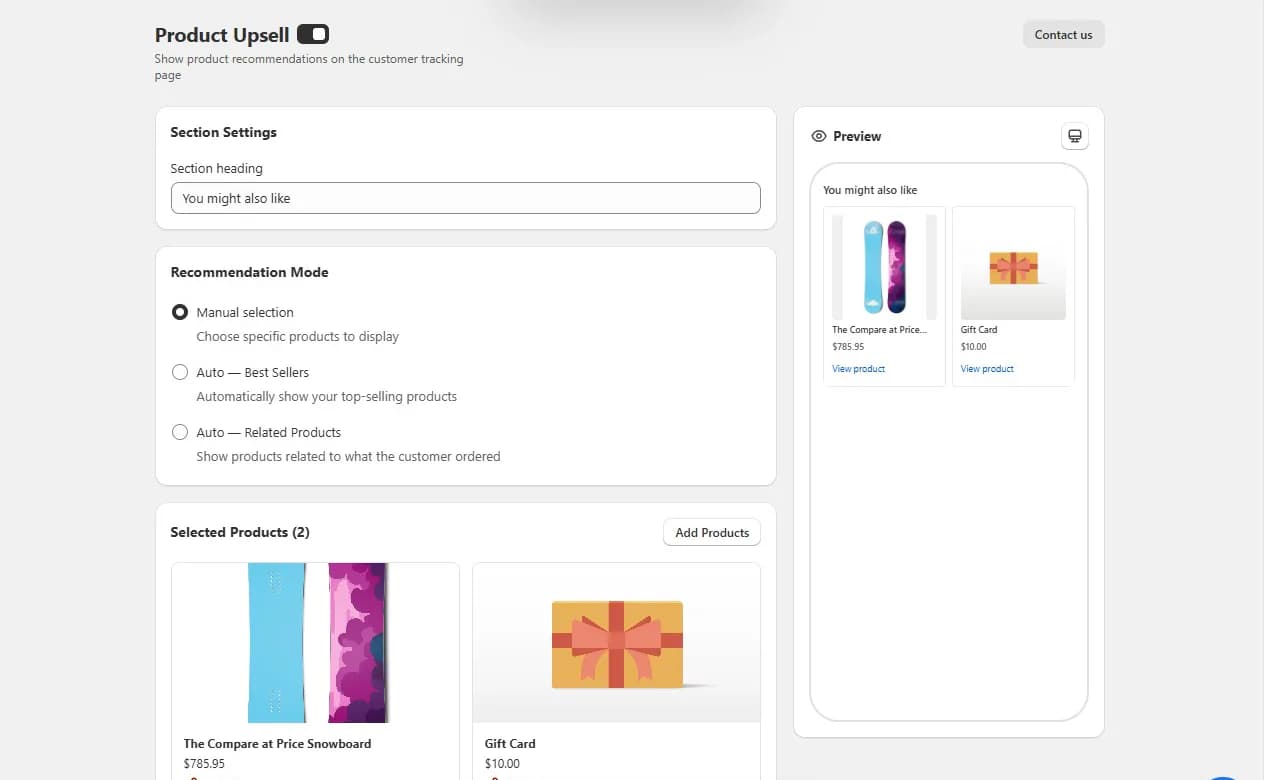
Task: Click 'The Compare at Price Snowboard' product title
Action: 277,744
